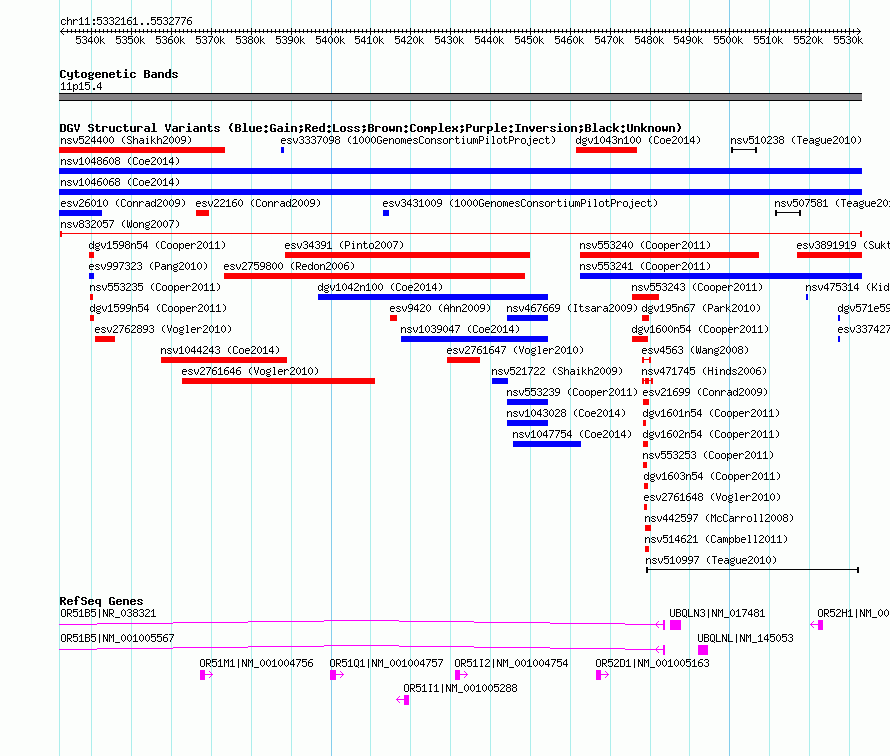This screenshot has width=890, height=756.
Task: Click the esv34391 (Pinto2007) red bar
Action: [407, 255]
